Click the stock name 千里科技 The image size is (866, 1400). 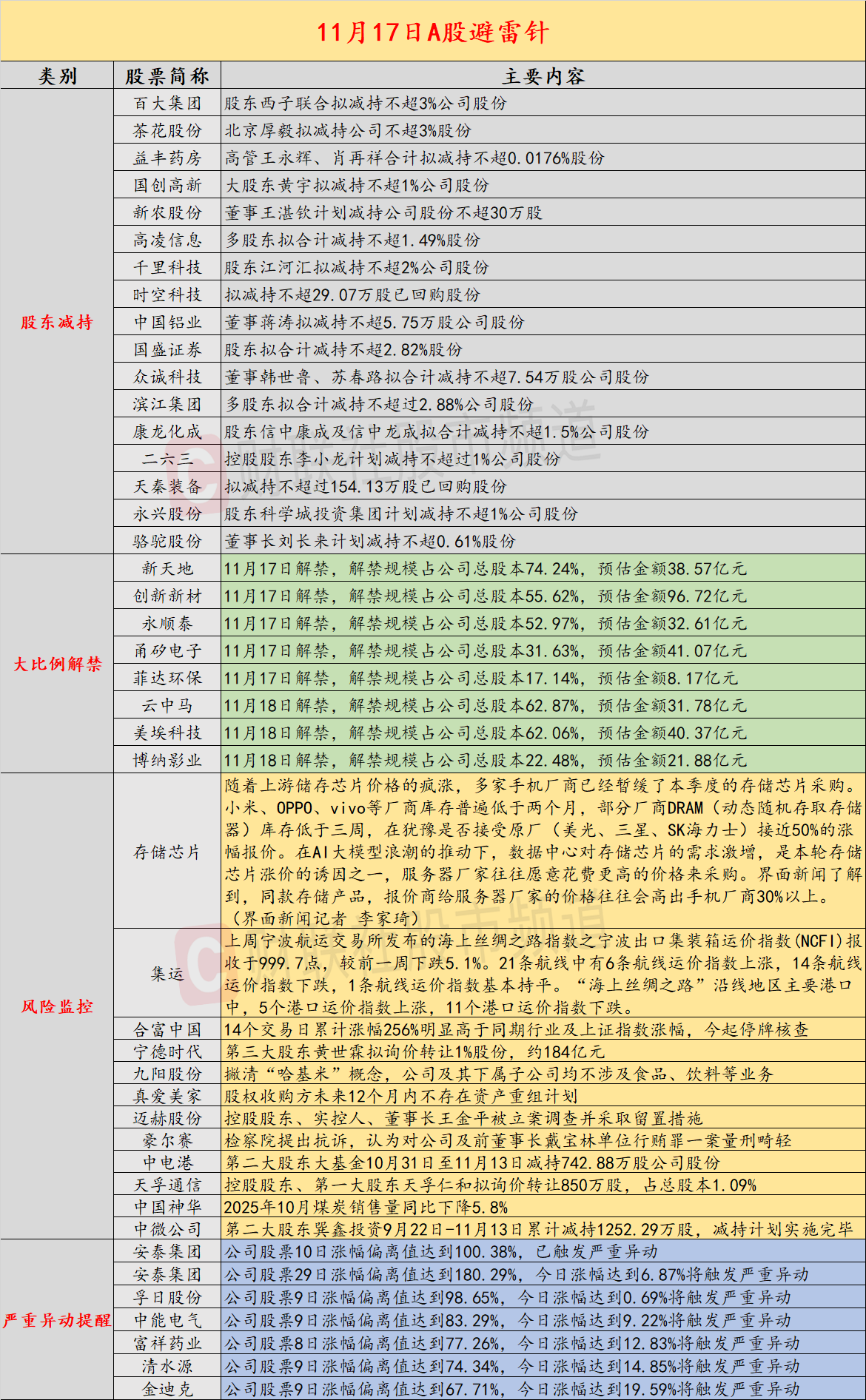167,268
